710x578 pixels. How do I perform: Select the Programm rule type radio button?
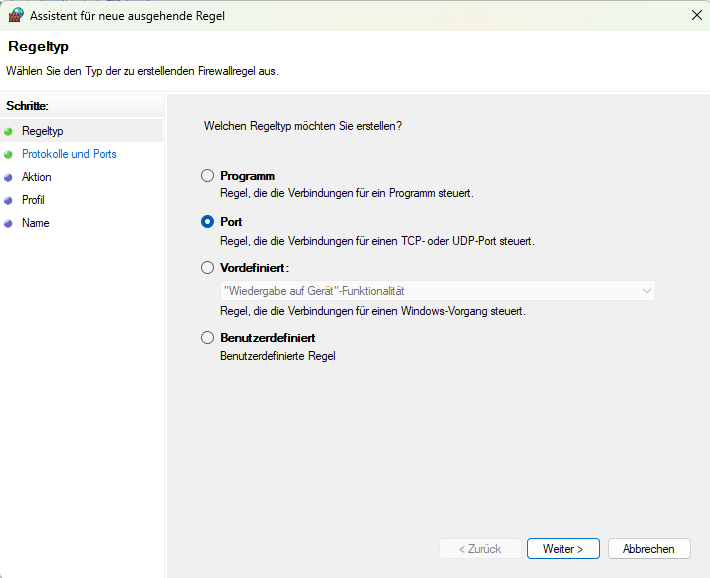point(208,176)
